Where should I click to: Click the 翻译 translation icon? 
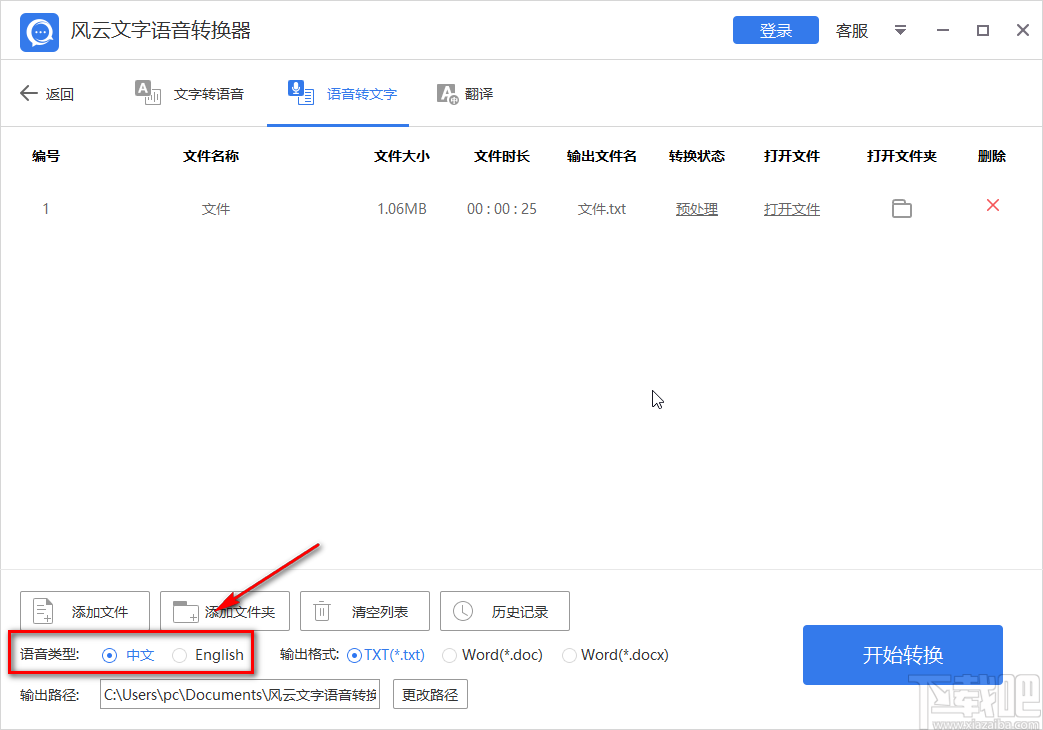(x=447, y=93)
